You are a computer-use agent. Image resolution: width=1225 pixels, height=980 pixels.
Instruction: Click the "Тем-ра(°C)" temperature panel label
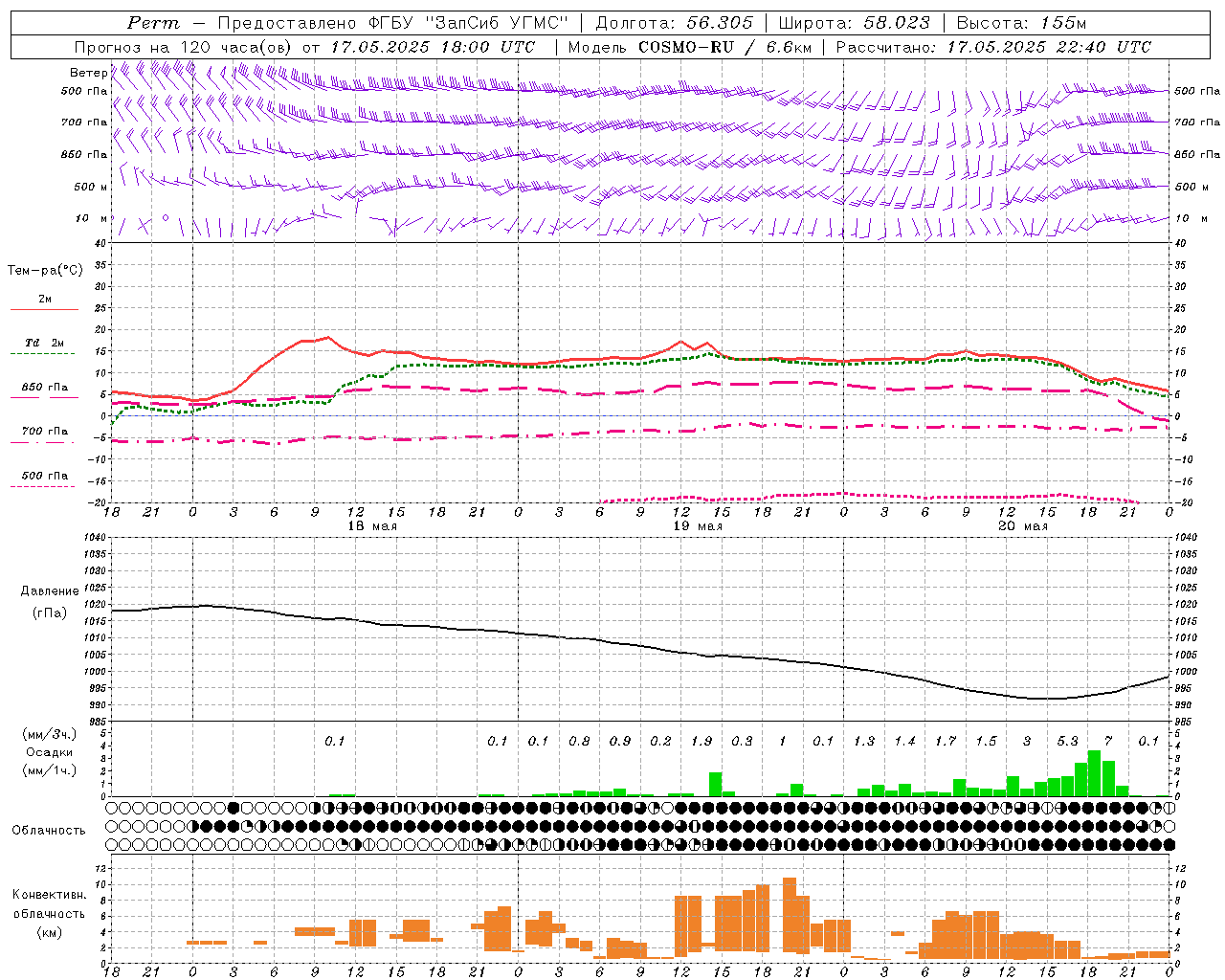(x=45, y=271)
